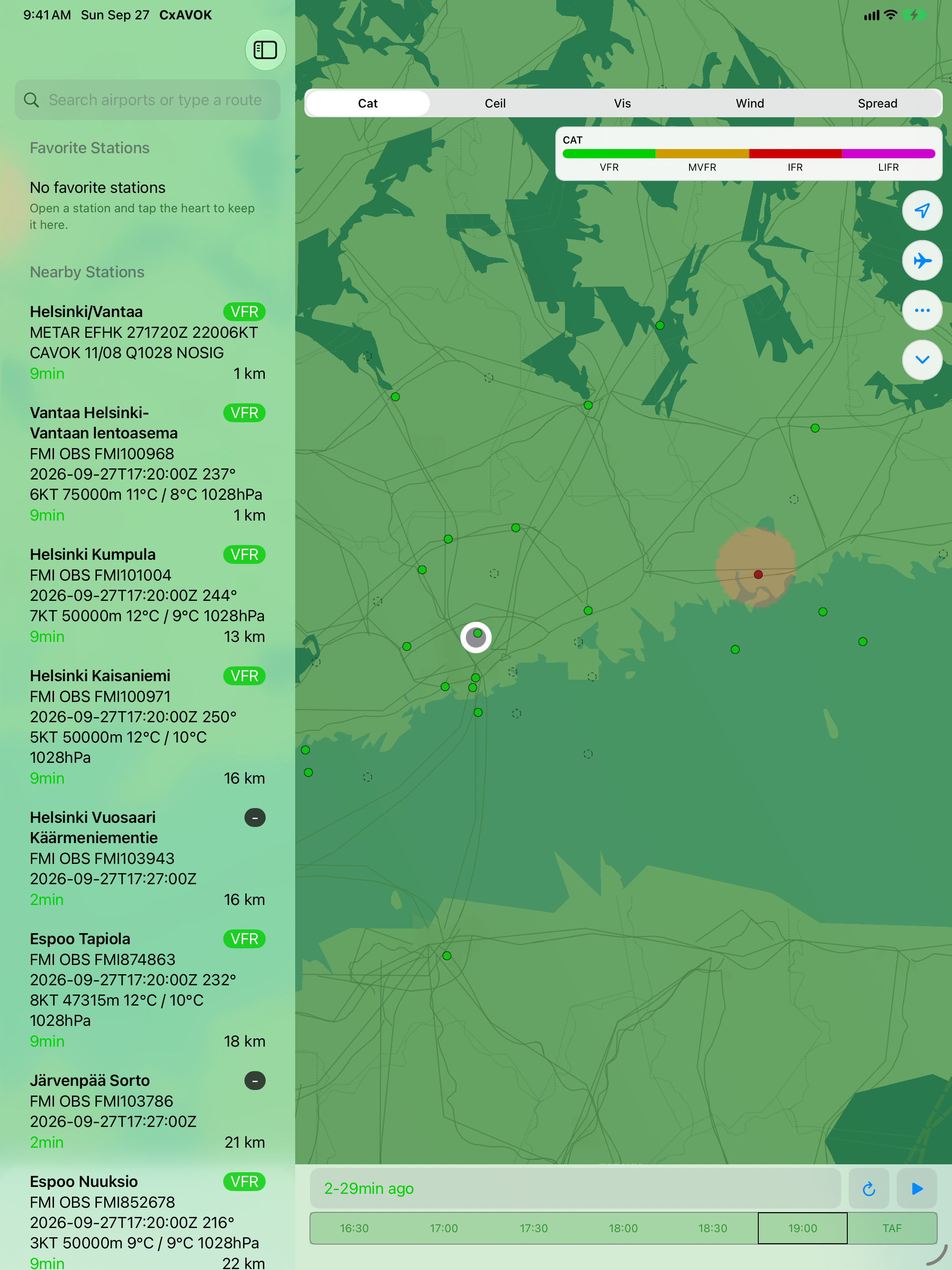952x1270 pixels.
Task: Open Helsinki/Vantaa station entry
Action: click(148, 342)
